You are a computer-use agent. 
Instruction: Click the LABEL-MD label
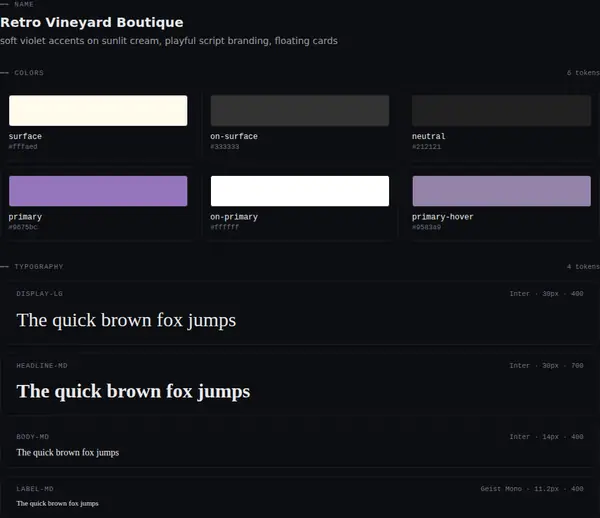point(35,489)
